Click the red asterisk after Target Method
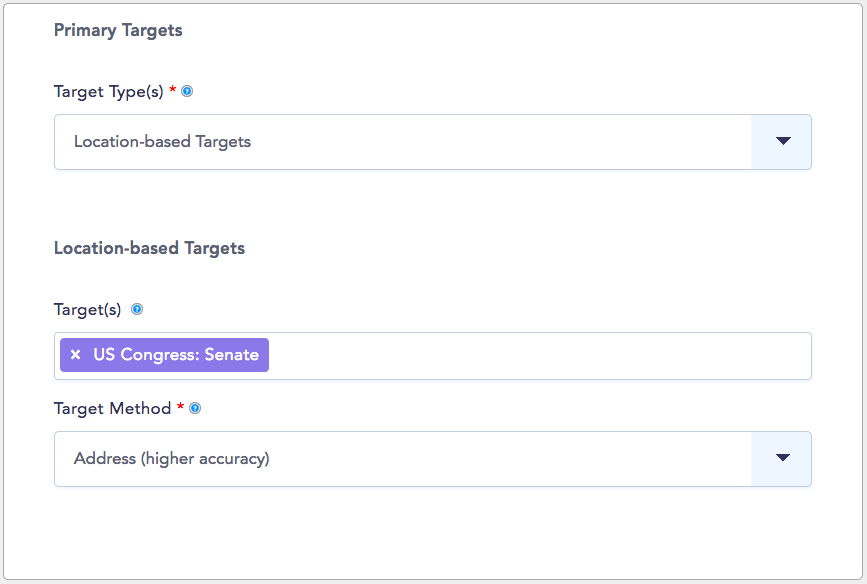867x584 pixels. tap(180, 406)
